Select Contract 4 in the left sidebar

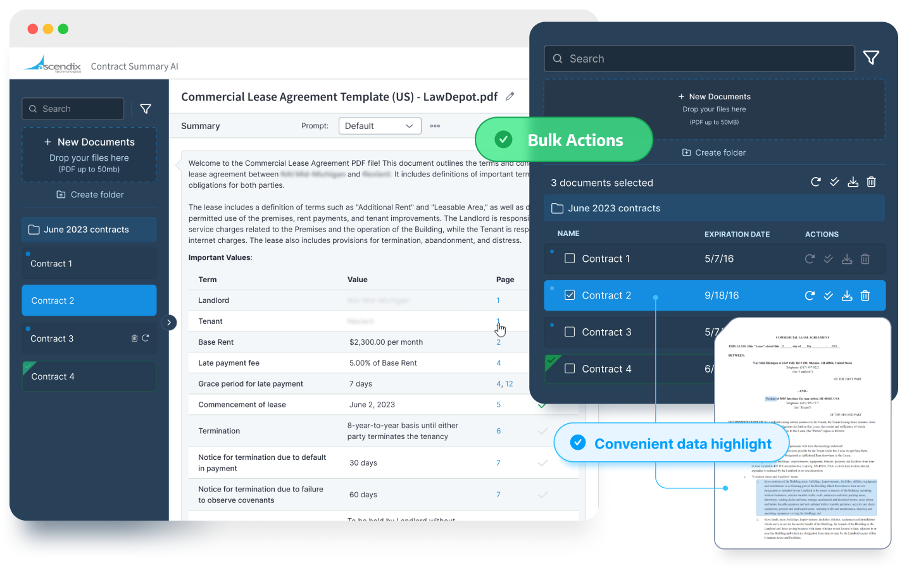click(89, 376)
